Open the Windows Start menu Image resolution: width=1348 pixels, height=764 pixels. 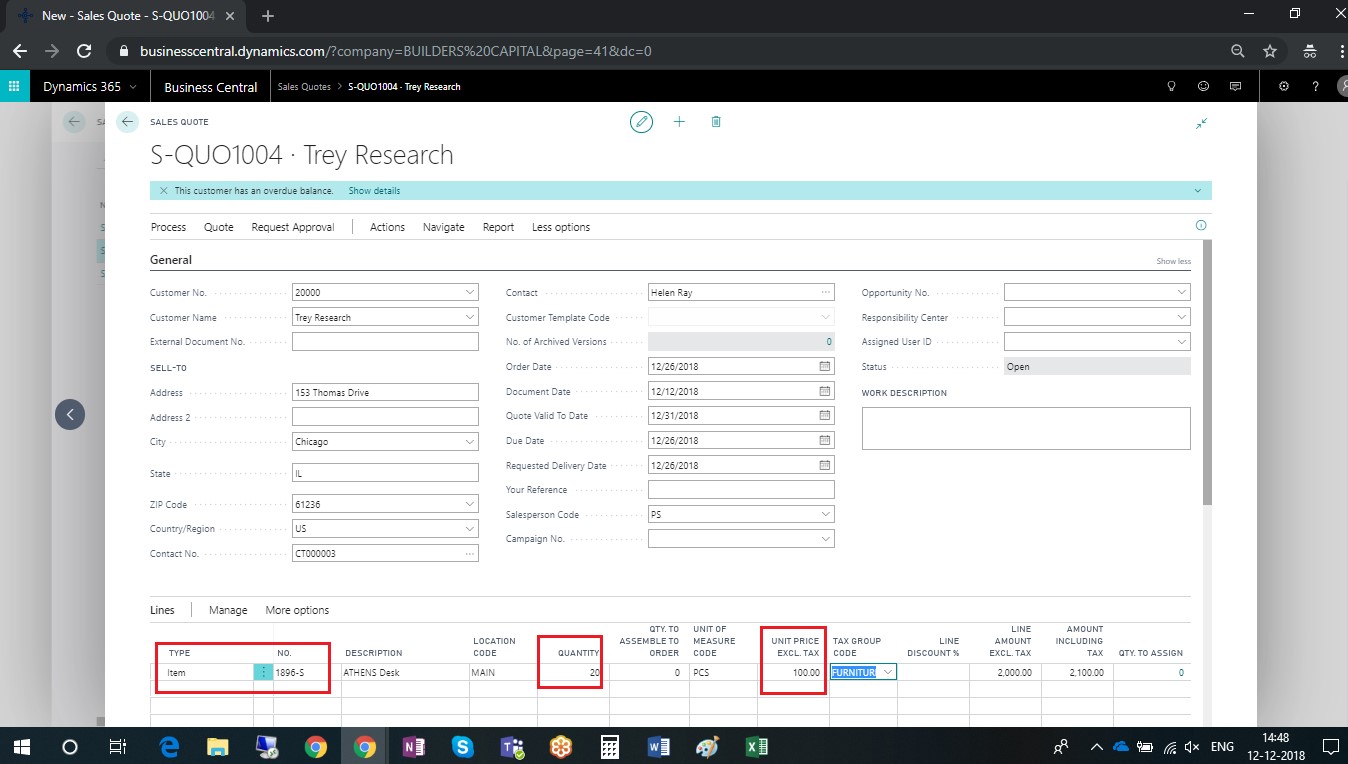[x=21, y=747]
